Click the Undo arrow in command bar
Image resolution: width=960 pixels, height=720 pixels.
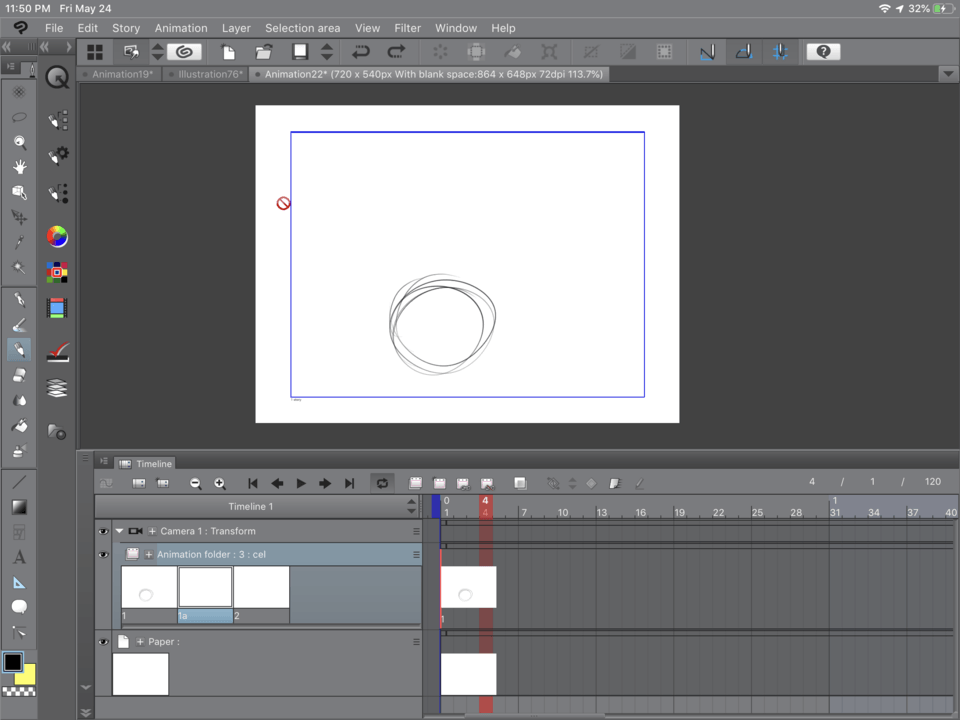[x=361, y=52]
